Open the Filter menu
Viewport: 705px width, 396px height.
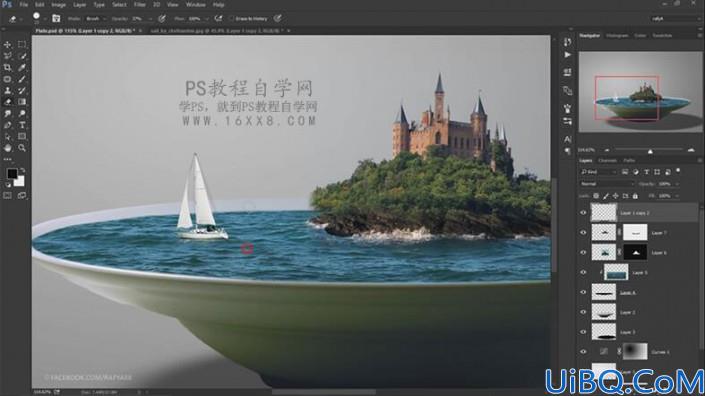(140, 4)
